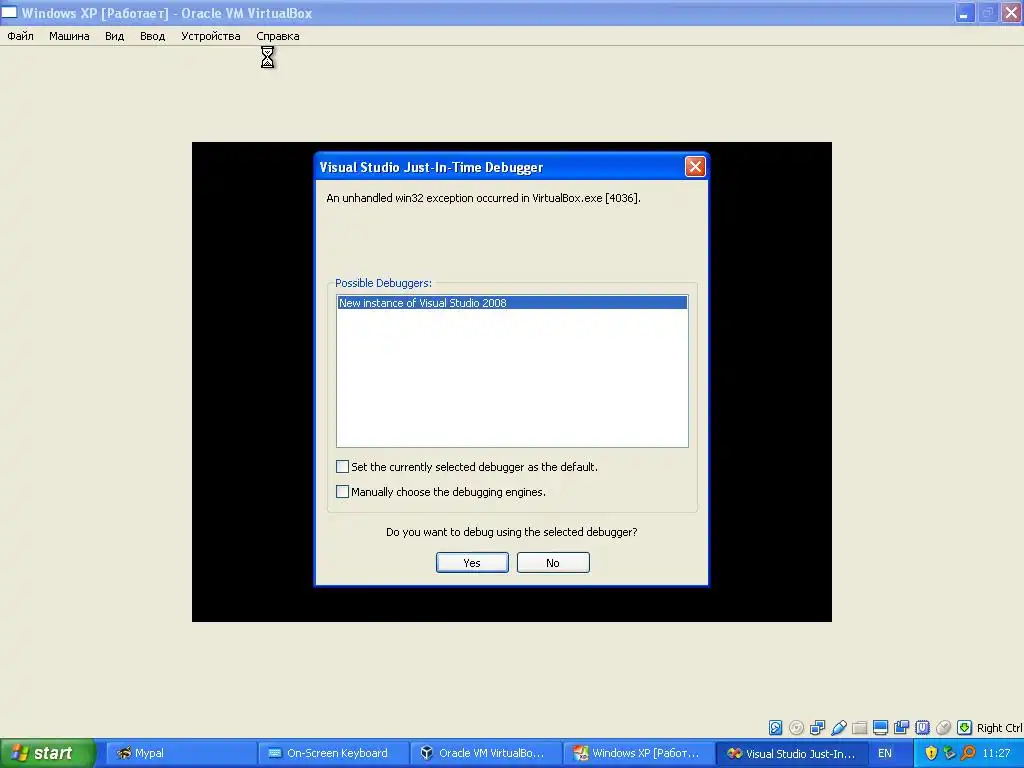Click the green arrow keyboard capture icon
1024x768 pixels.
[964, 728]
